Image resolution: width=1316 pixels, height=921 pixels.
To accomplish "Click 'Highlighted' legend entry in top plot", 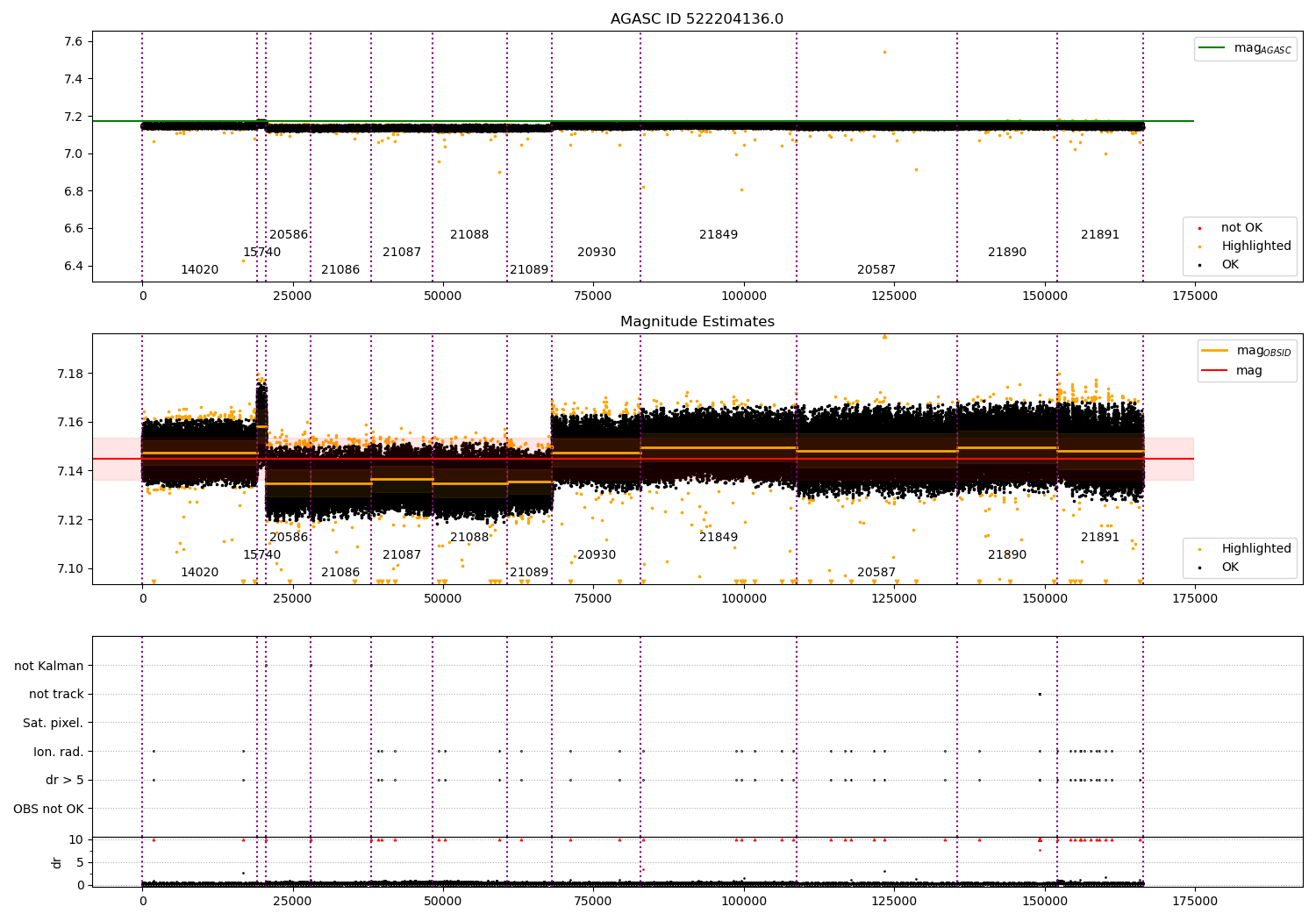I will [1246, 246].
